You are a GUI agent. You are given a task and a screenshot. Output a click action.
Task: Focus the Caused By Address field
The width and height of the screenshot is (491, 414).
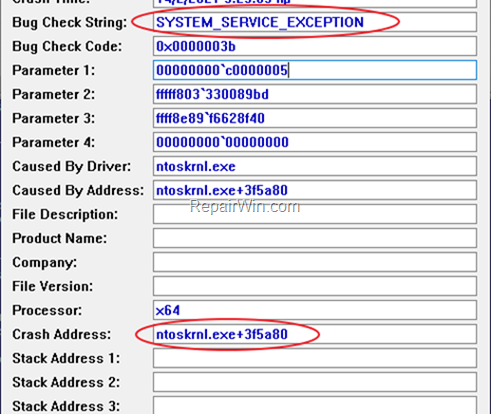click(315, 190)
